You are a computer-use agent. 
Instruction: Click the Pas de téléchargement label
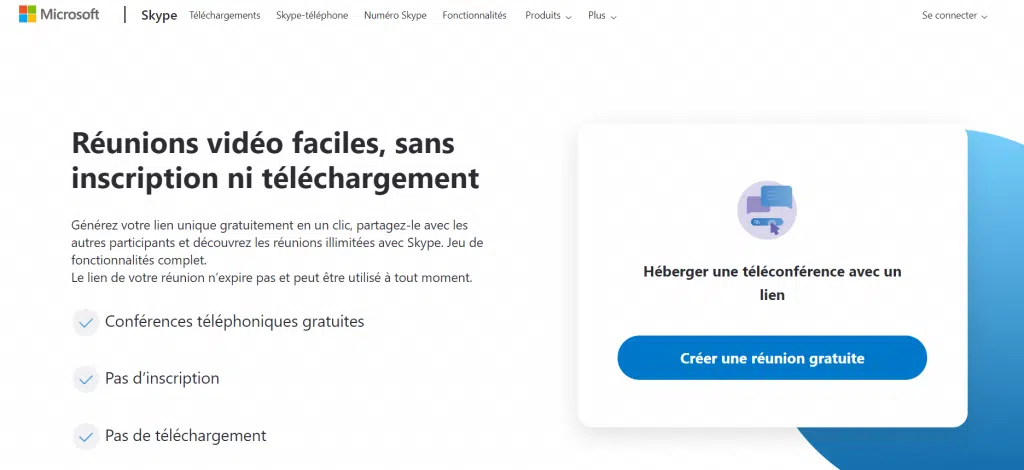click(x=185, y=435)
